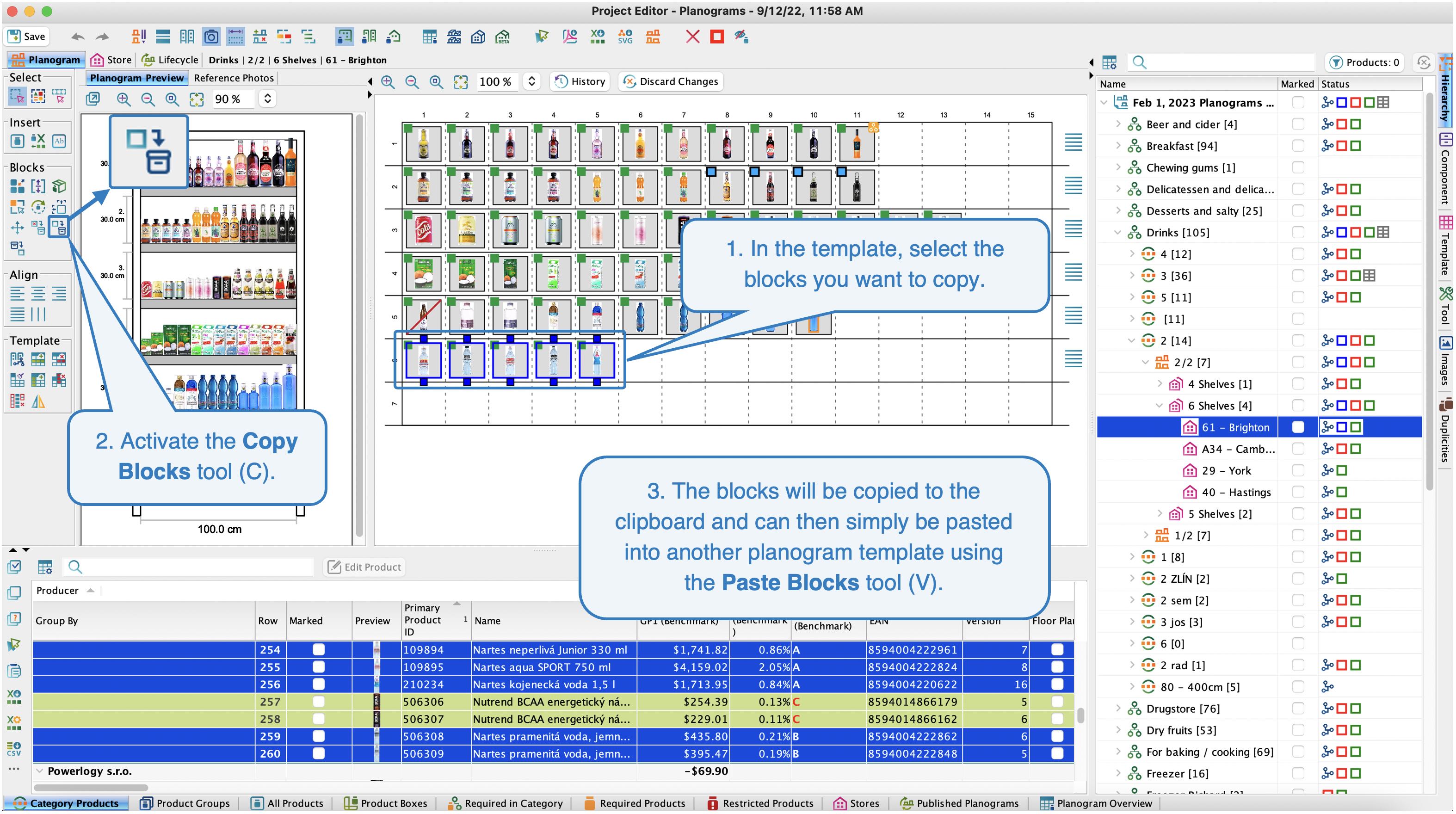1456x814 pixels.
Task: Expand the 1/2 [7] tree node
Action: (x=1146, y=535)
